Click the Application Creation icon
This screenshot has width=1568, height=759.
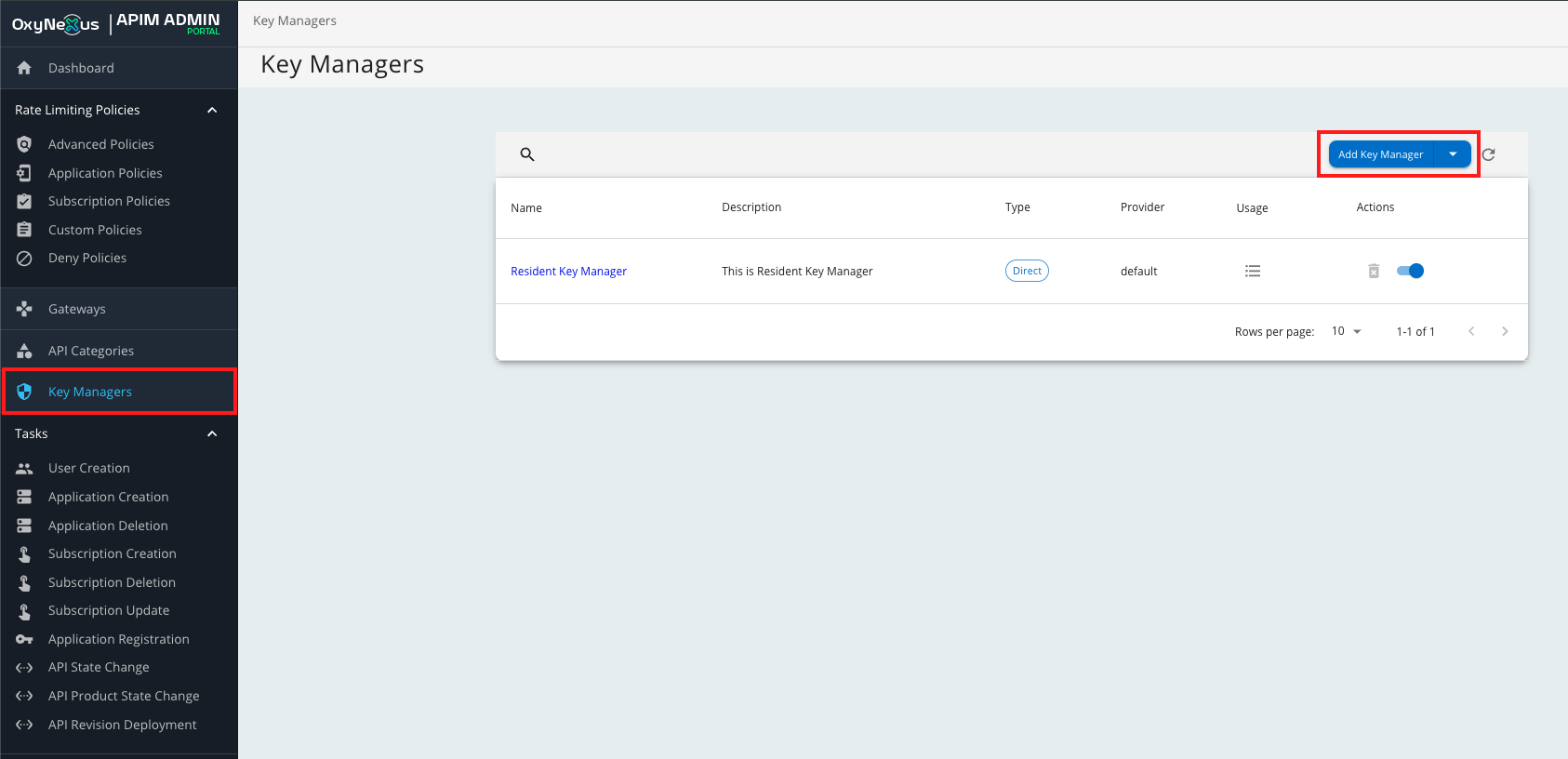tap(24, 497)
